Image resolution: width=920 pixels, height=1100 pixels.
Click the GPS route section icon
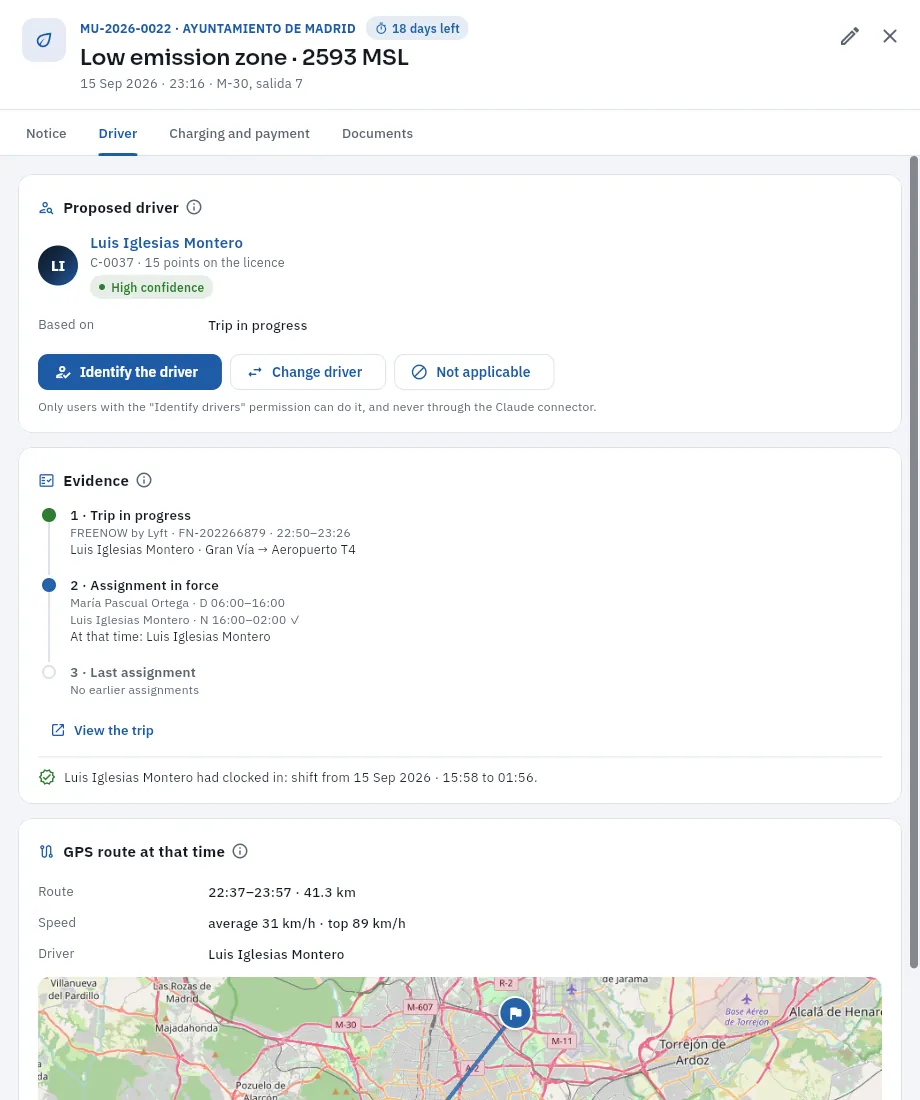46,852
